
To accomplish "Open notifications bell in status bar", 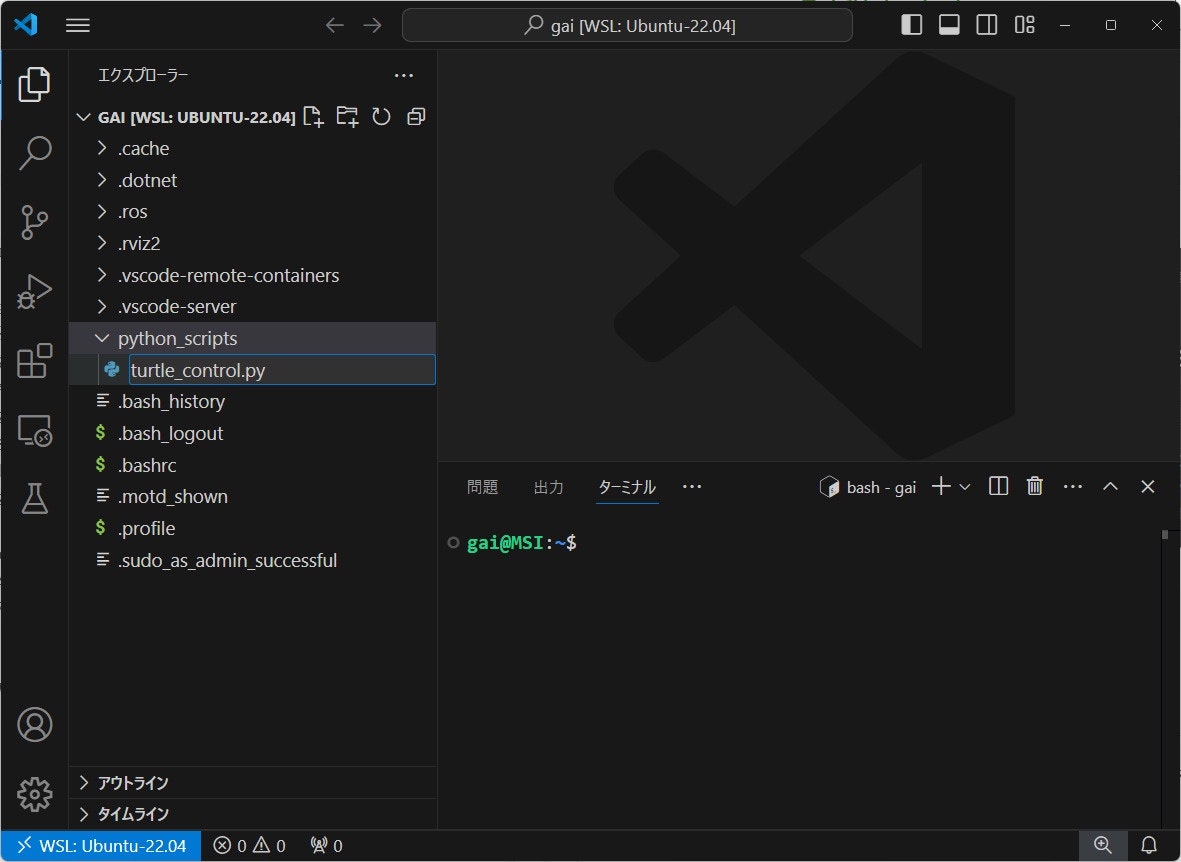I will pos(1149,845).
